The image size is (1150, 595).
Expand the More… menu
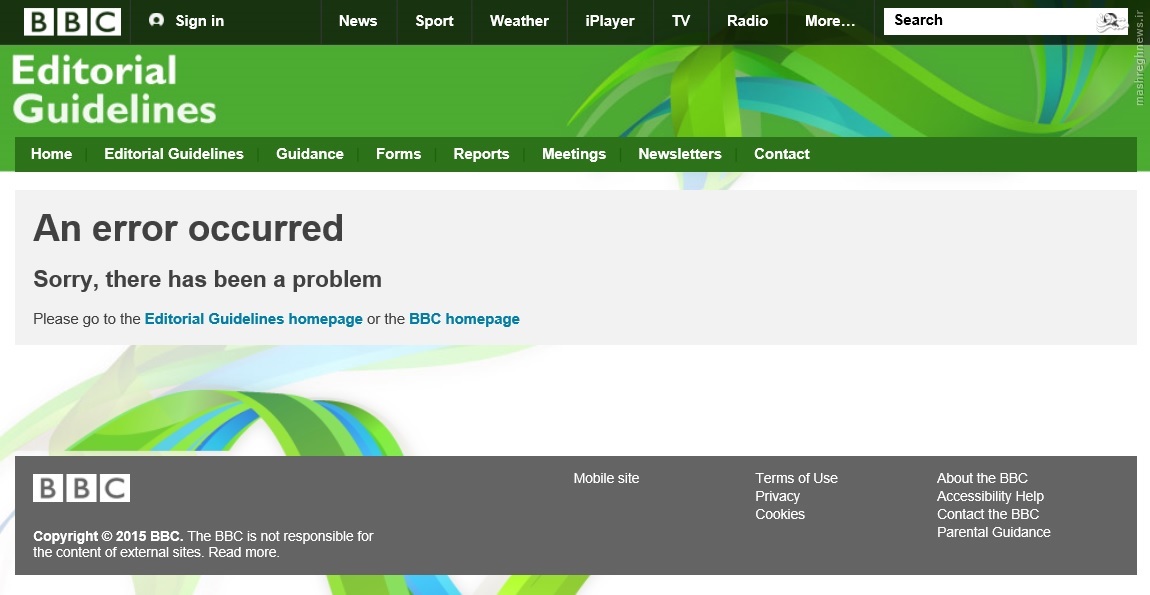point(830,21)
